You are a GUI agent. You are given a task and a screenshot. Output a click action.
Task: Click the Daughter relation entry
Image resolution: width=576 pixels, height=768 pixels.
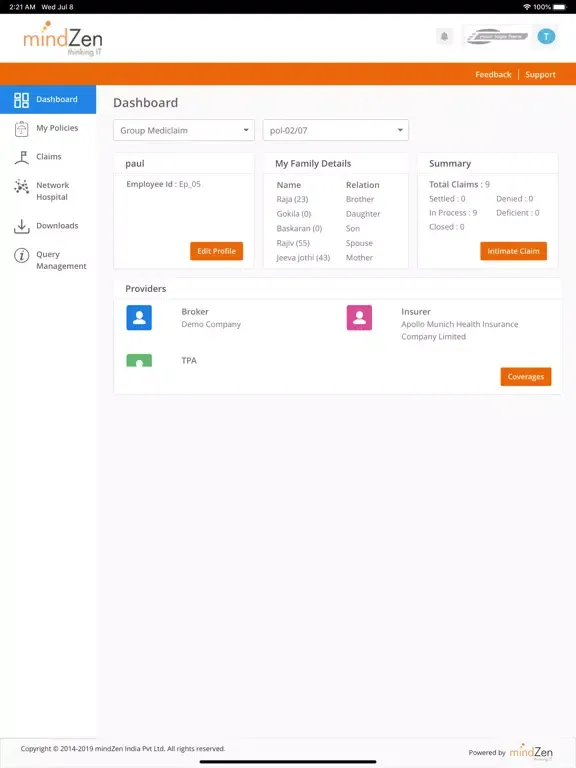click(x=363, y=214)
